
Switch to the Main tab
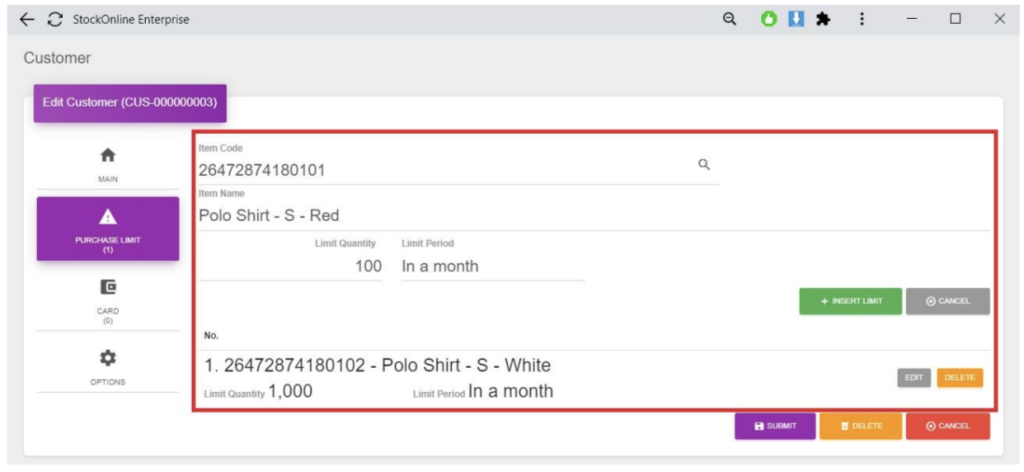coord(108,164)
